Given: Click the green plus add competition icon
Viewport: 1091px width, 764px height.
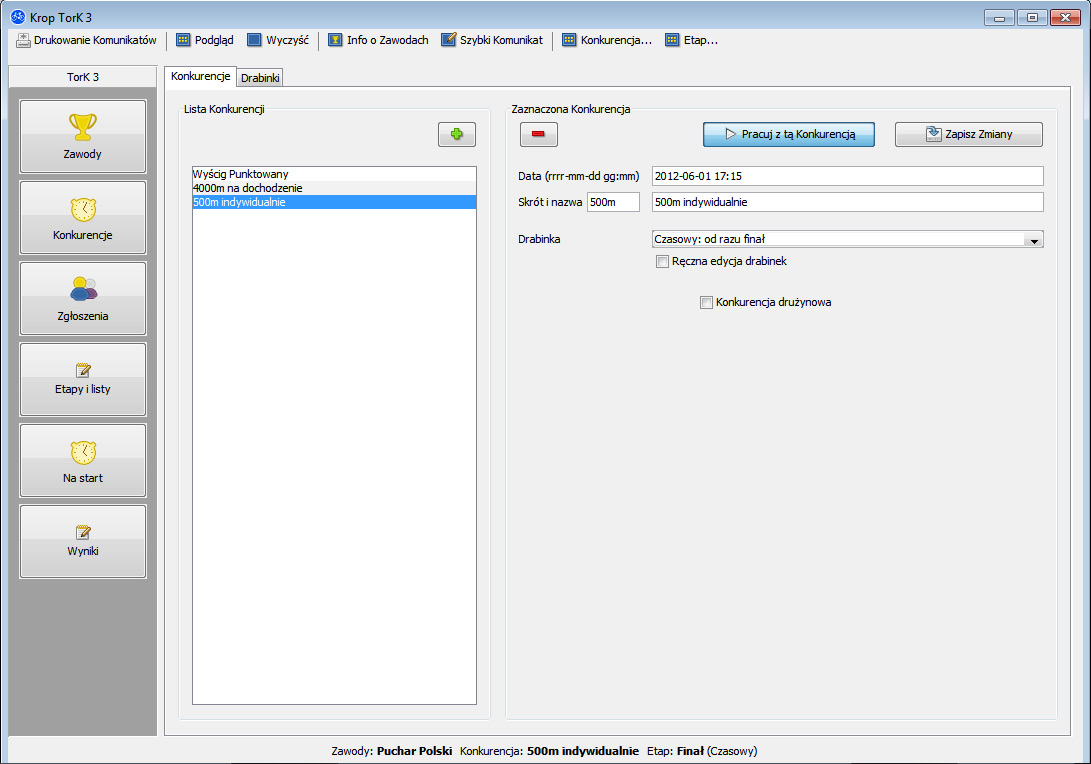Looking at the screenshot, I should (457, 134).
